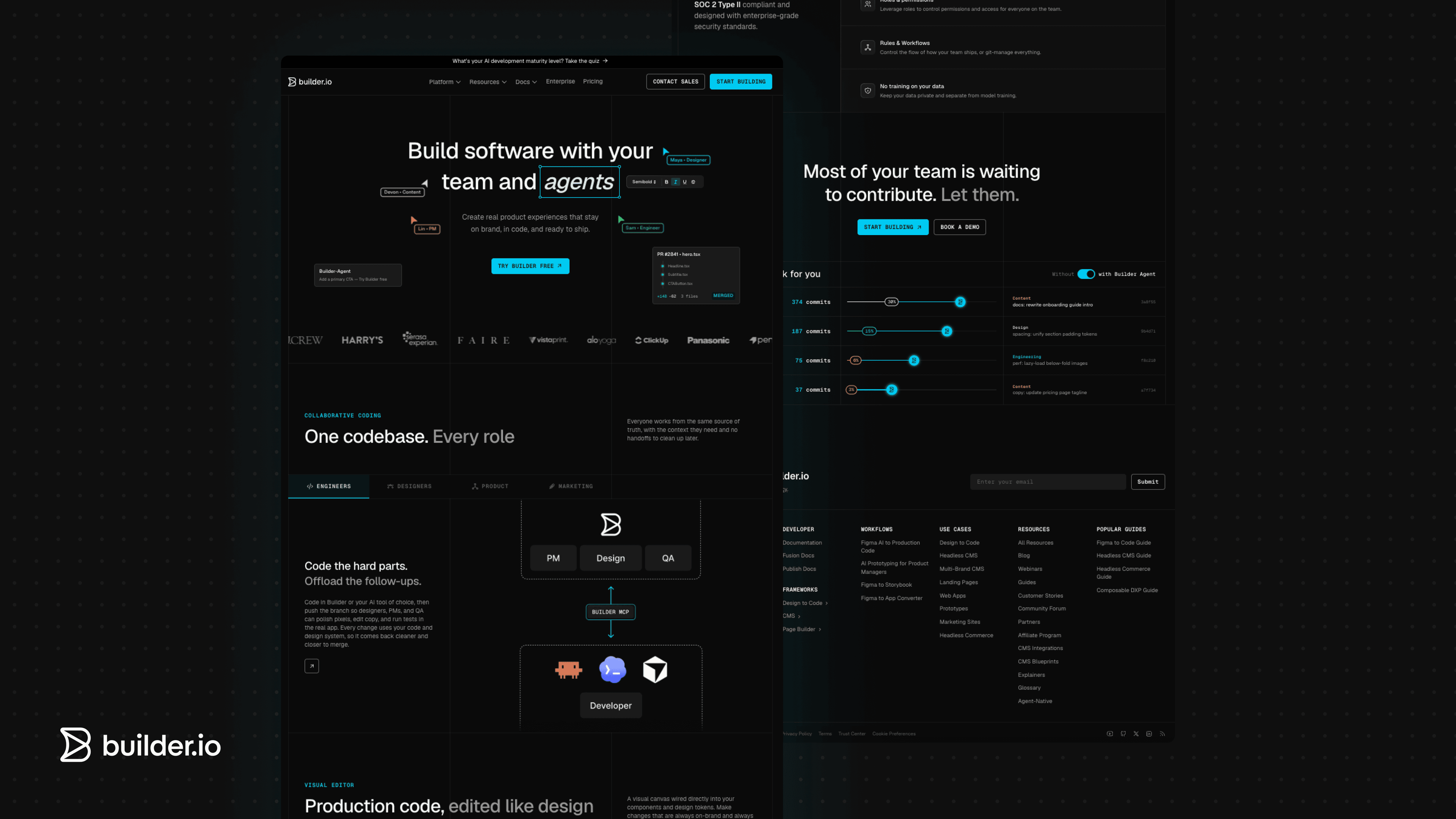Click the PM box in the diagram
Viewport: 1456px width, 819px height.
[x=553, y=559]
